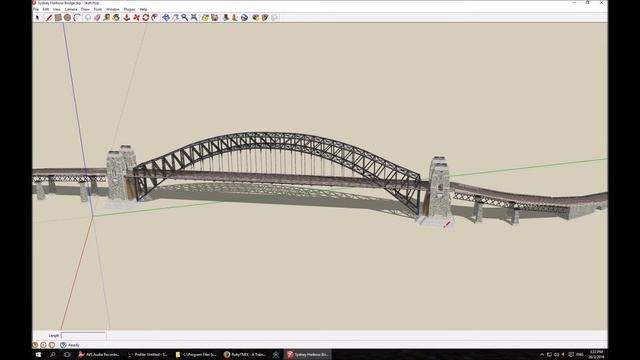Click the Share Model toolbar icon
The height and width of the screenshot is (360, 640).
coord(265,18)
